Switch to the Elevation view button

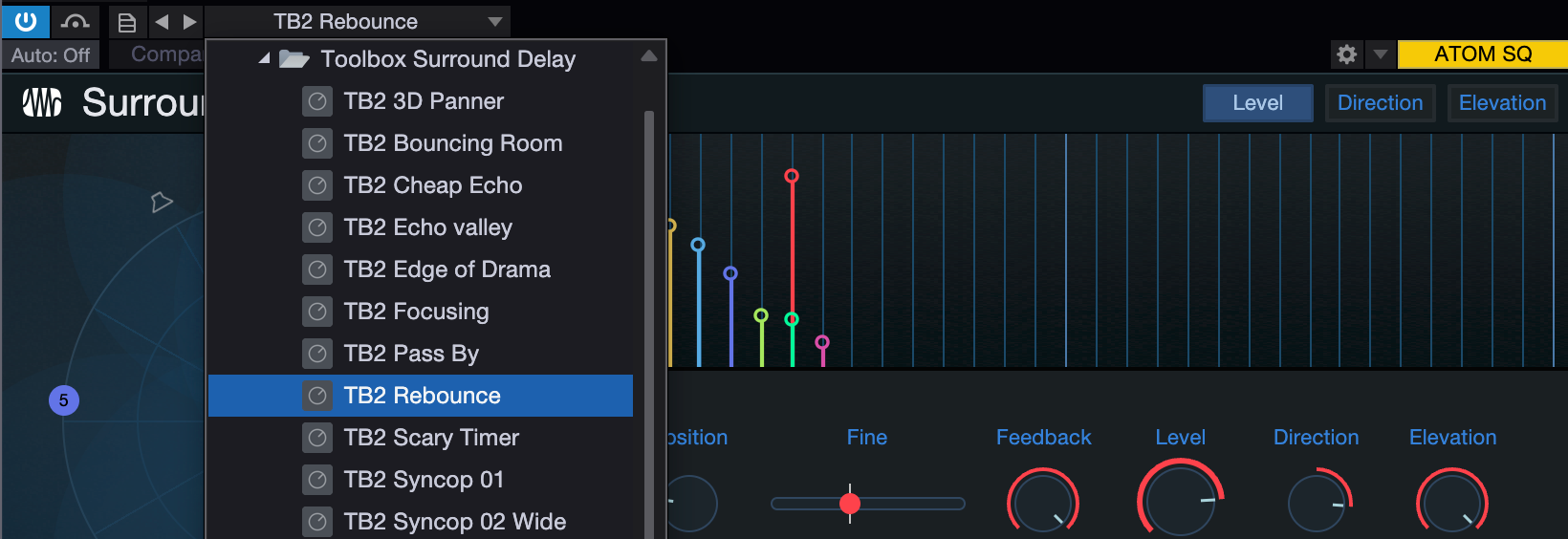(1502, 103)
